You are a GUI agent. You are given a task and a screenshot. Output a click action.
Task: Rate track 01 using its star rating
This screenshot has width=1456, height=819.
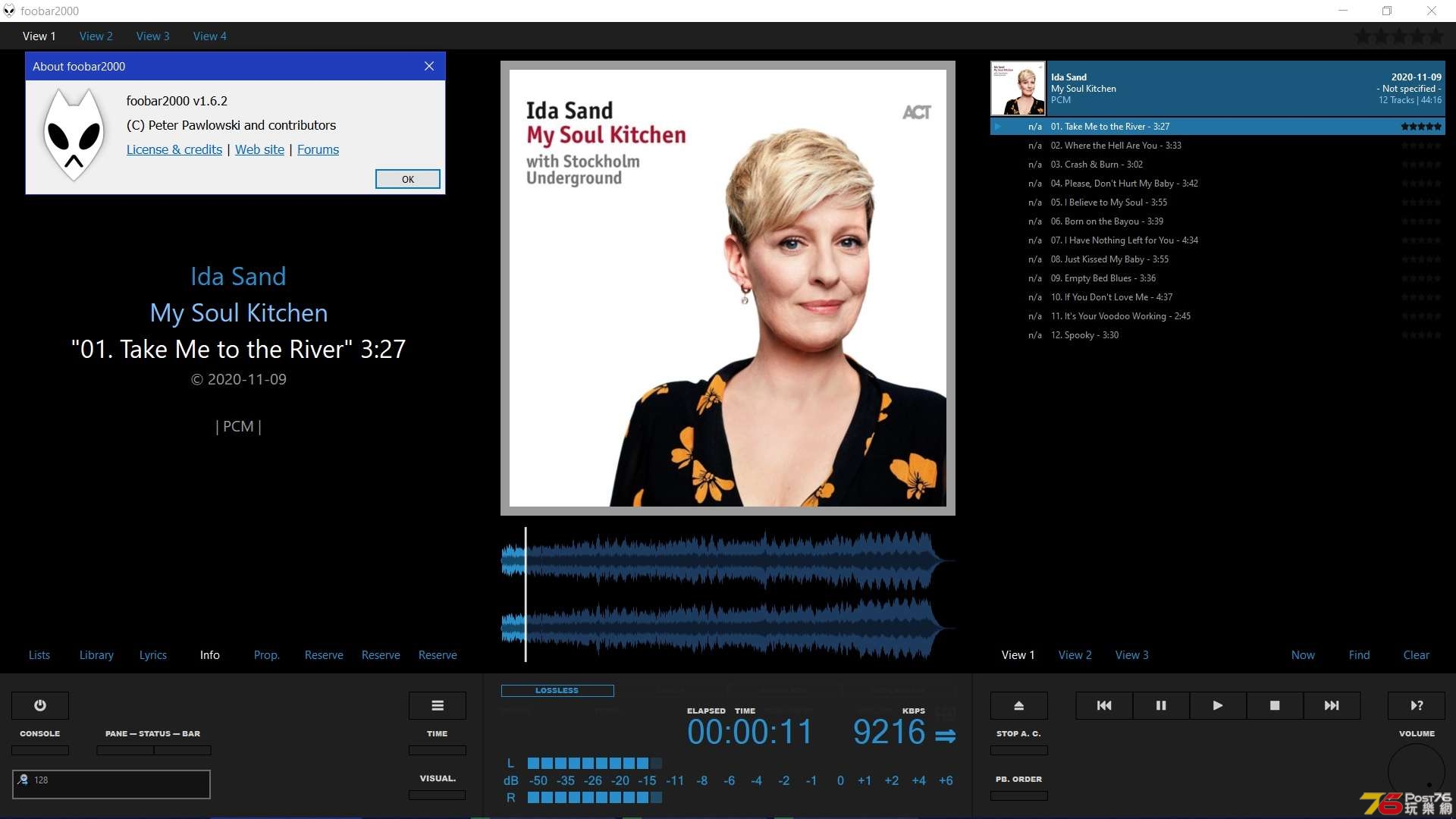[1421, 127]
